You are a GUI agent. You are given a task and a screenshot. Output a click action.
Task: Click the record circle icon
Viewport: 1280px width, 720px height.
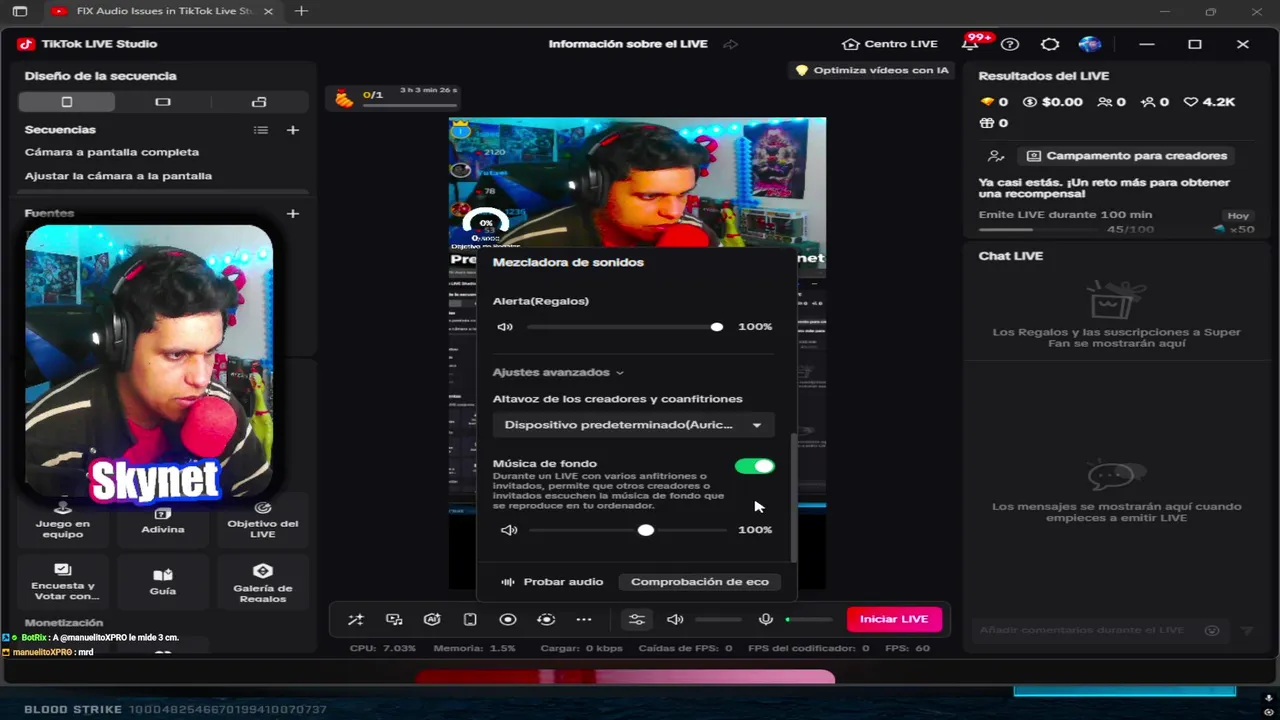[508, 619]
